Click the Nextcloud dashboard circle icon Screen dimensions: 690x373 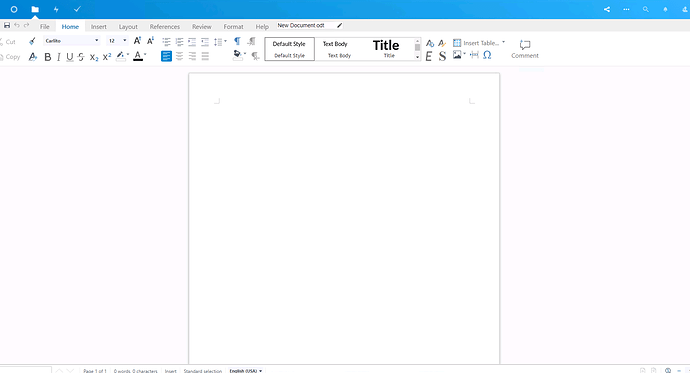[x=14, y=9]
